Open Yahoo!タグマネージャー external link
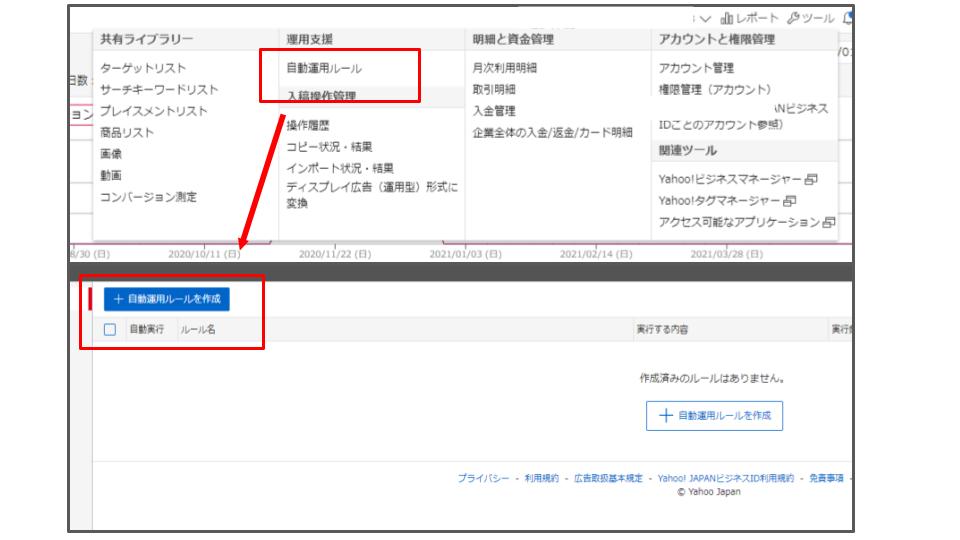 pos(719,201)
